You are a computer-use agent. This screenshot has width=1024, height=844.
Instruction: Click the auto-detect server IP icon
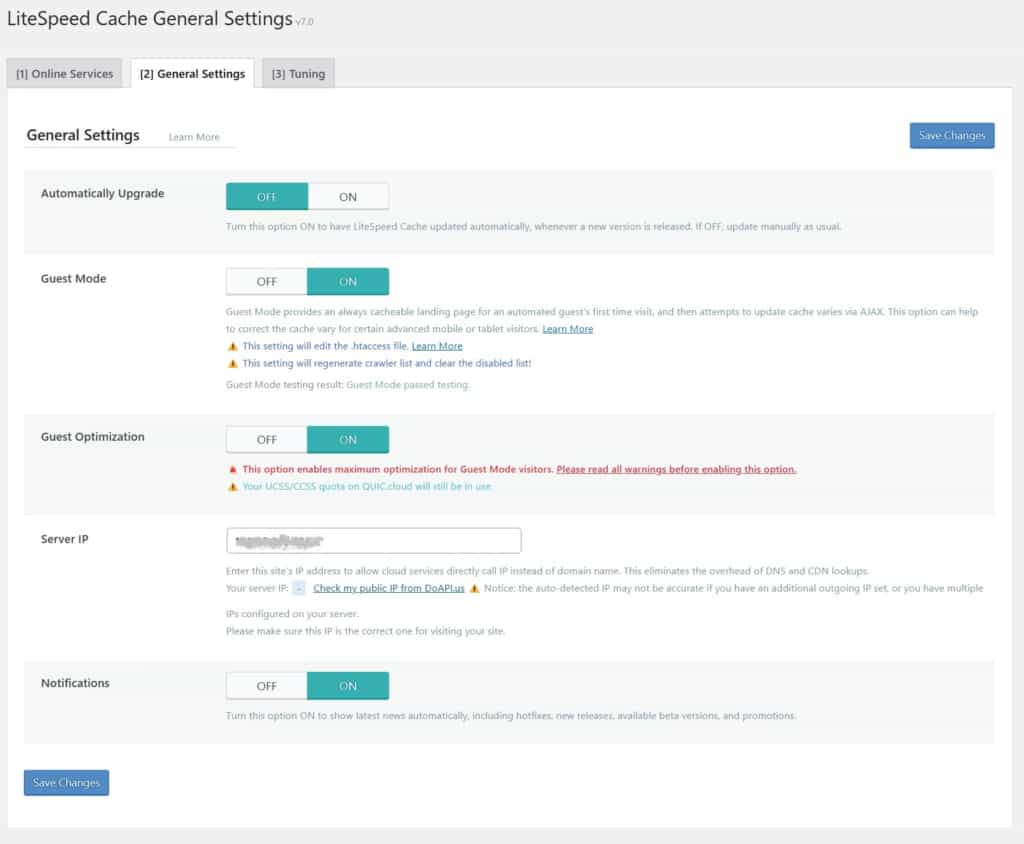coord(297,588)
